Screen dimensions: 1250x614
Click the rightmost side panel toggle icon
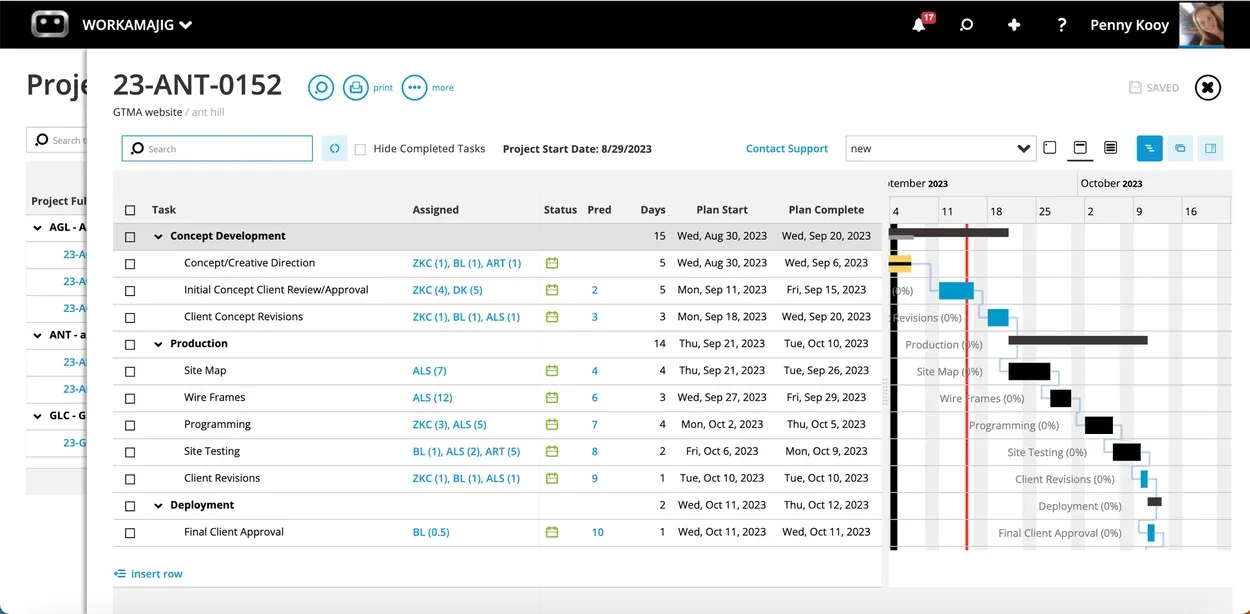point(1210,148)
